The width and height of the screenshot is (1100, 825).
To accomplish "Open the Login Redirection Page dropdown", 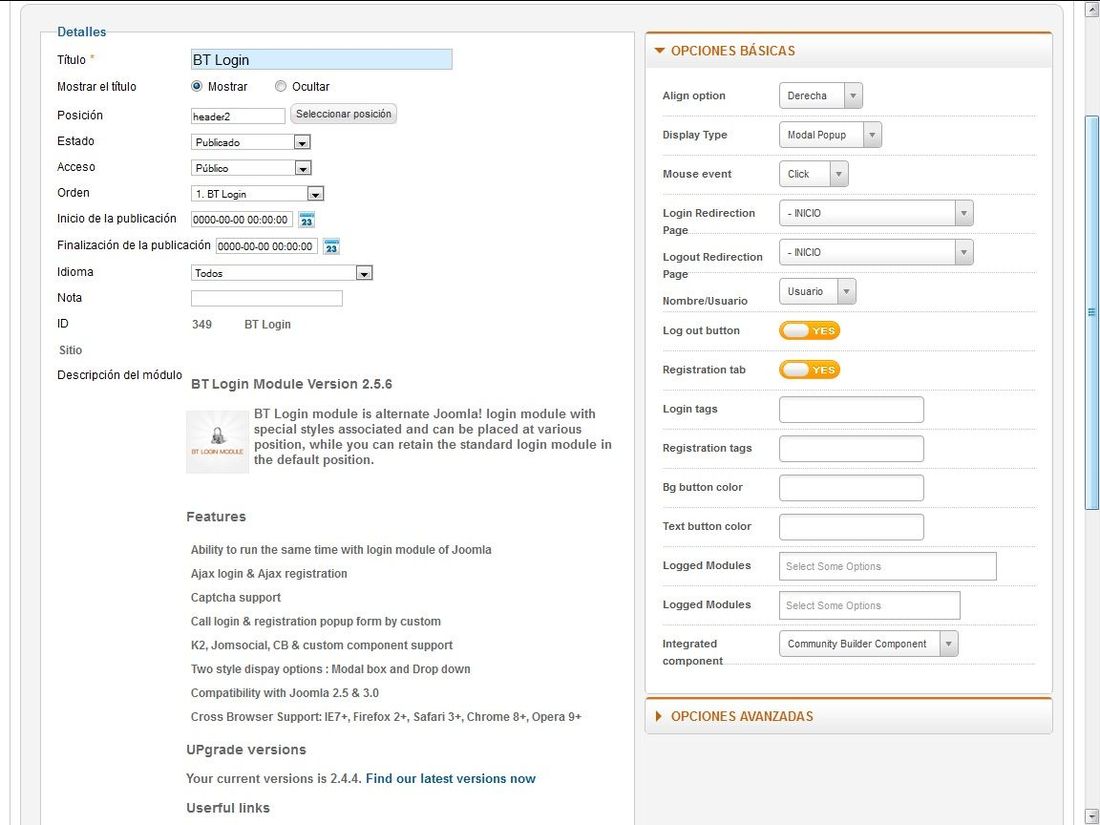I will (876, 213).
